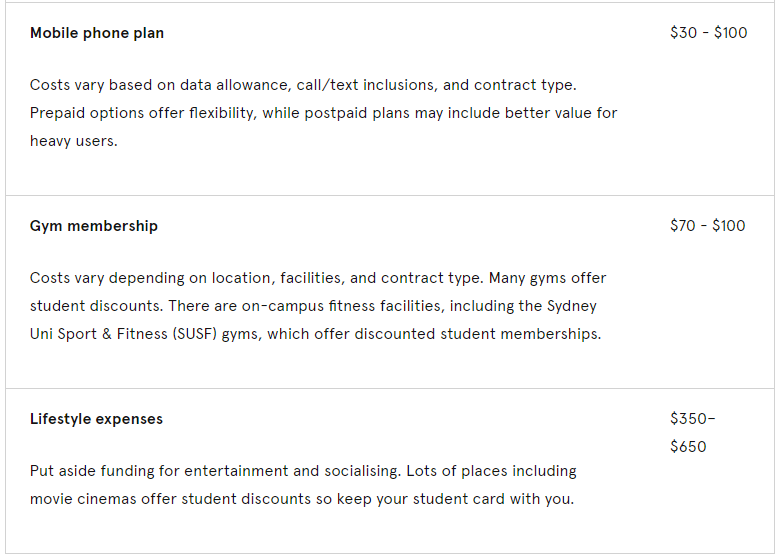
Task: Click the "Gym membership" heading
Action: pos(94,226)
